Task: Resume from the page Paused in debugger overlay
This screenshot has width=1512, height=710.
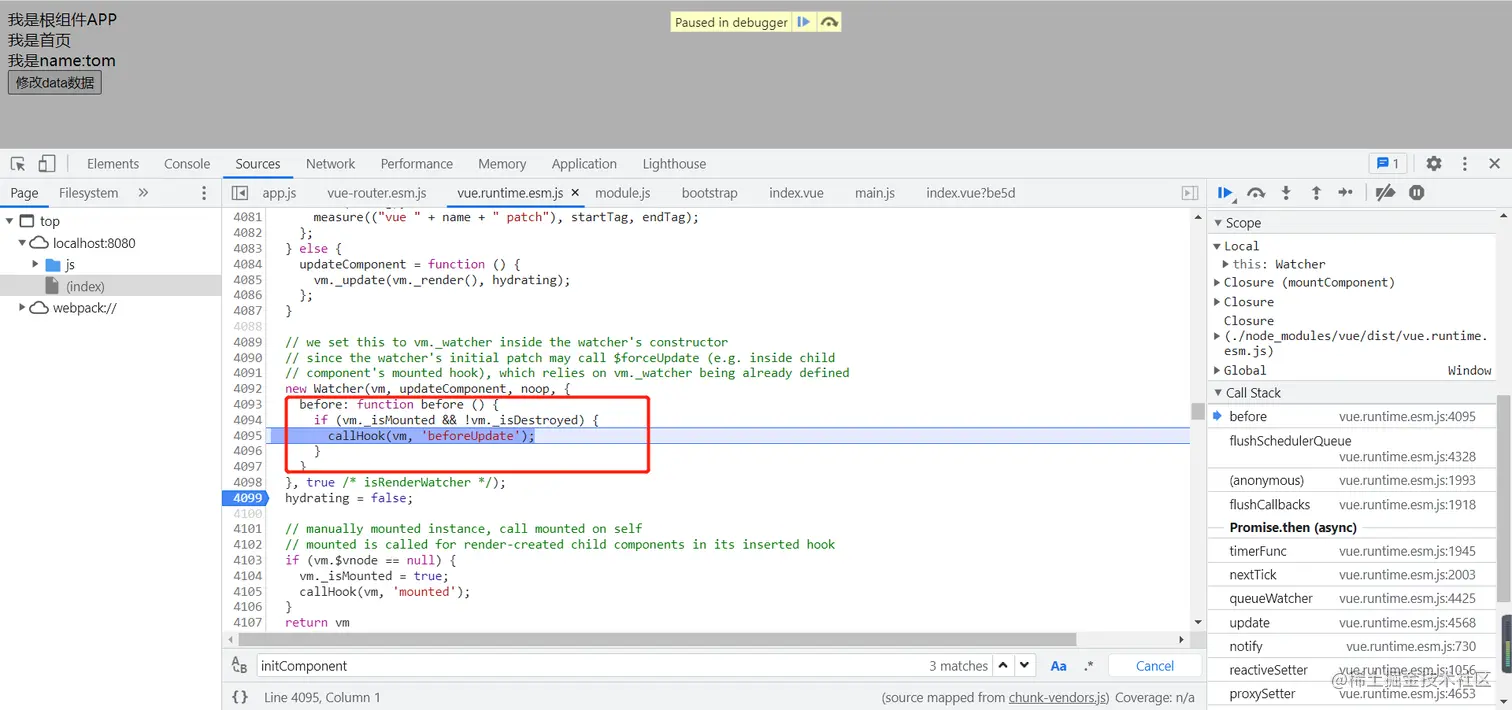Action: pos(804,22)
